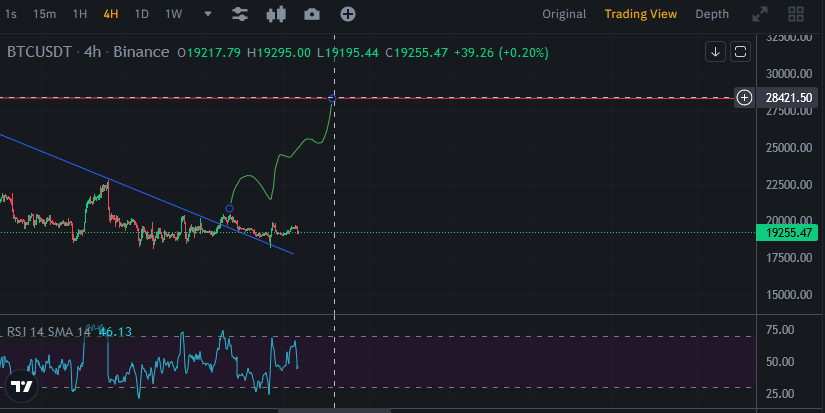Choose the 4H timeframe

pyautogui.click(x=110, y=14)
